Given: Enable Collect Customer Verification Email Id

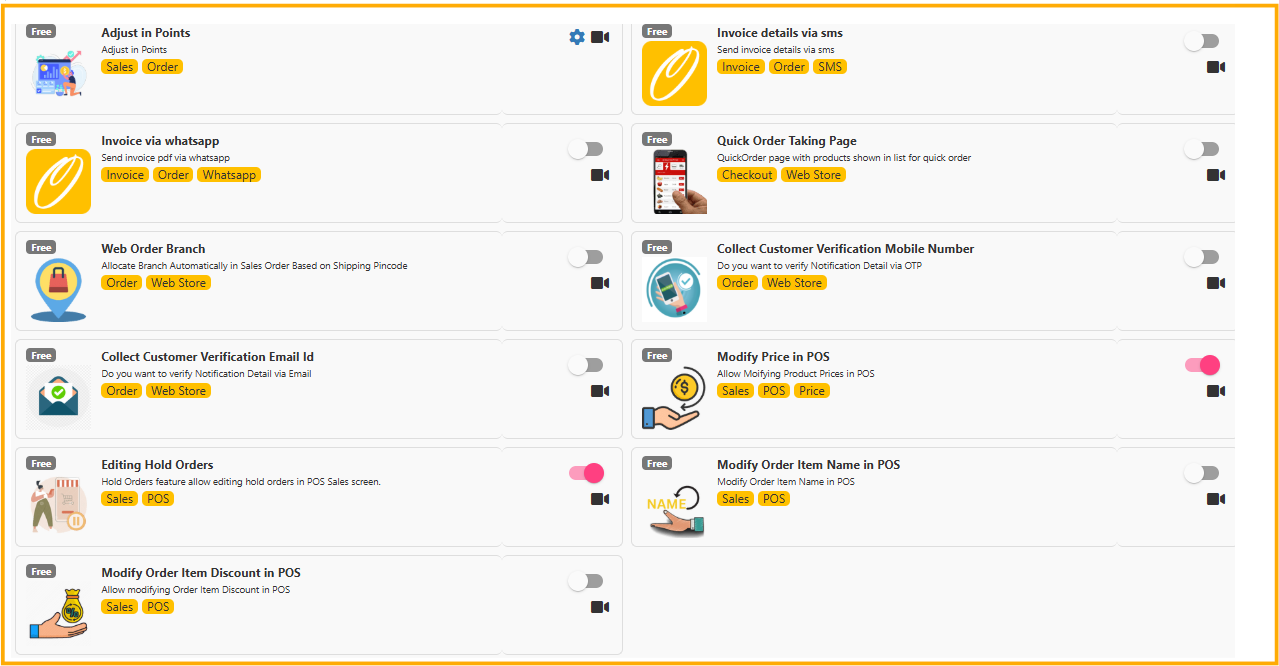Looking at the screenshot, I should [585, 364].
